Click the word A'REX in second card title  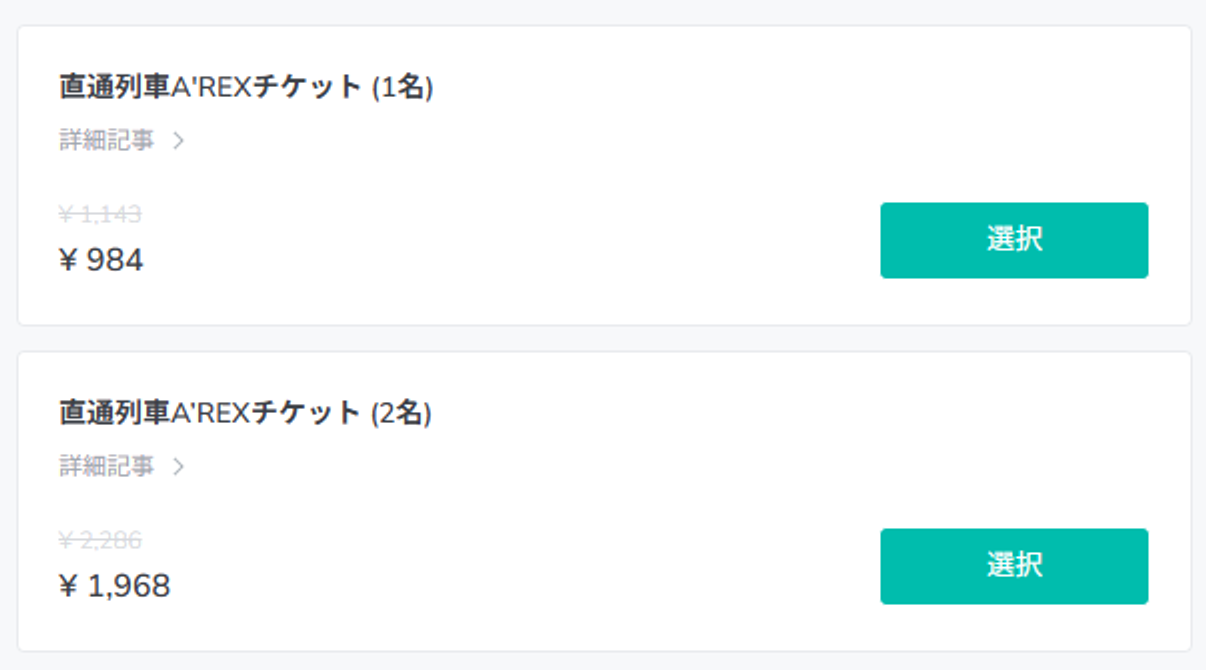click(212, 413)
